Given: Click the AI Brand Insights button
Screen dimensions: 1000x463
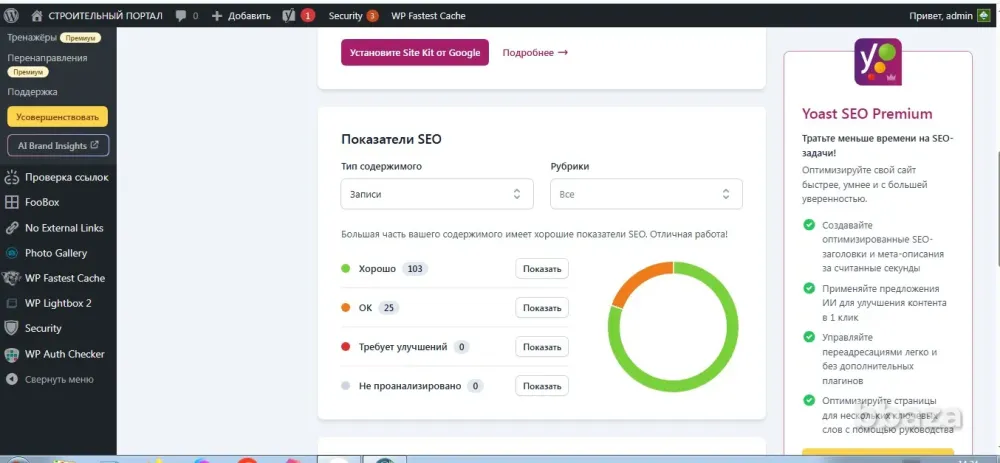Looking at the screenshot, I should click(58, 145).
